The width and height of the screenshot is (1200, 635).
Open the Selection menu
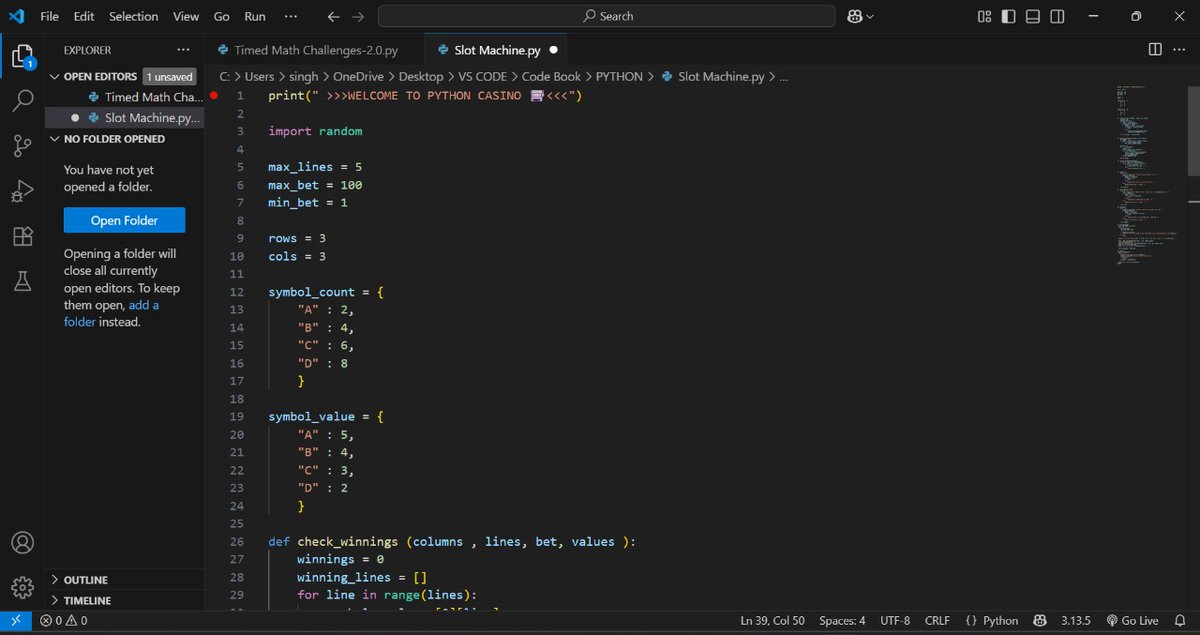pyautogui.click(x=133, y=16)
